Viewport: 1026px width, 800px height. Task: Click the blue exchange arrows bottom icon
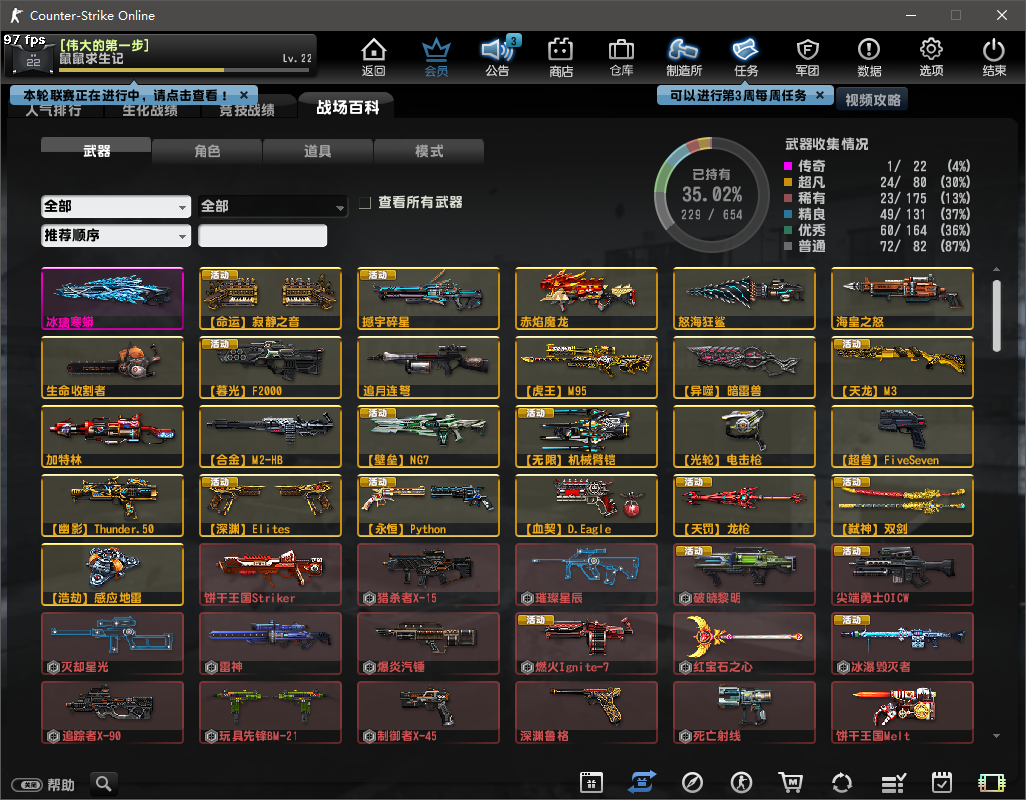coord(643,782)
